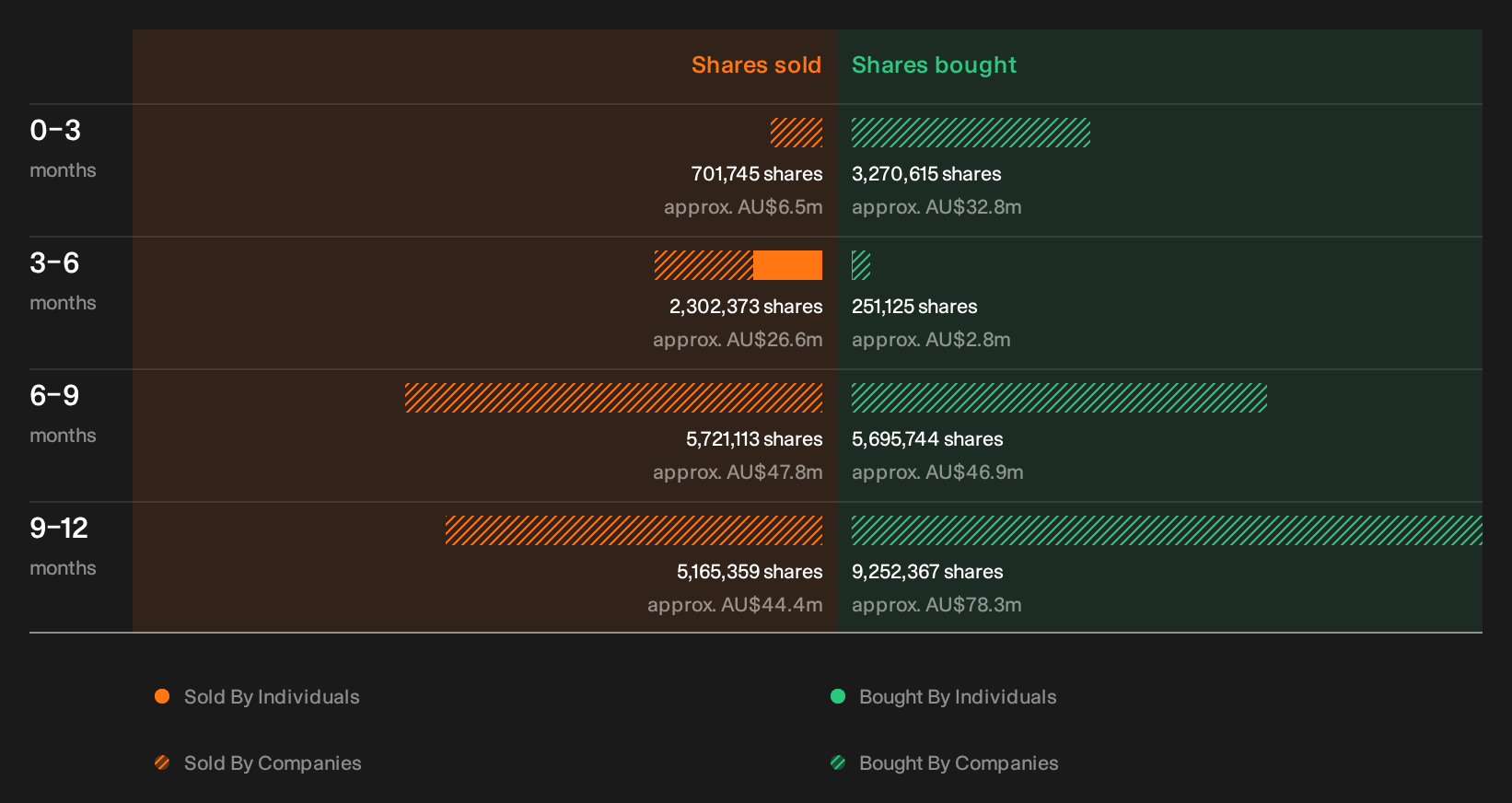The height and width of the screenshot is (803, 1512).
Task: Click the approx. AU$32.8m amount
Action: (x=936, y=207)
